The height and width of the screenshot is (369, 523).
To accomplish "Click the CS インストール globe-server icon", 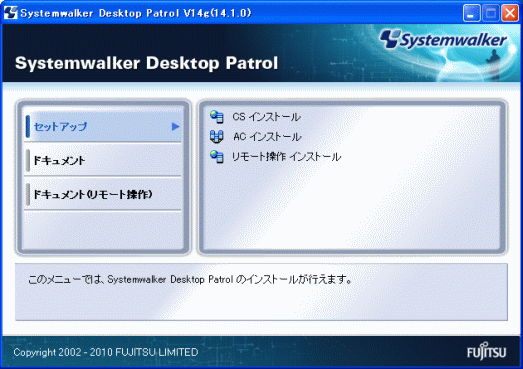I will point(217,117).
